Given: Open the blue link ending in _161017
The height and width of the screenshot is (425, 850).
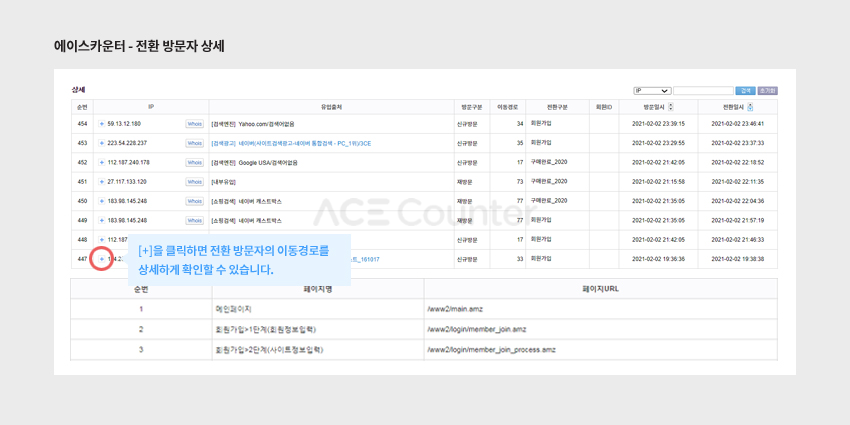Looking at the screenshot, I should (x=366, y=259).
